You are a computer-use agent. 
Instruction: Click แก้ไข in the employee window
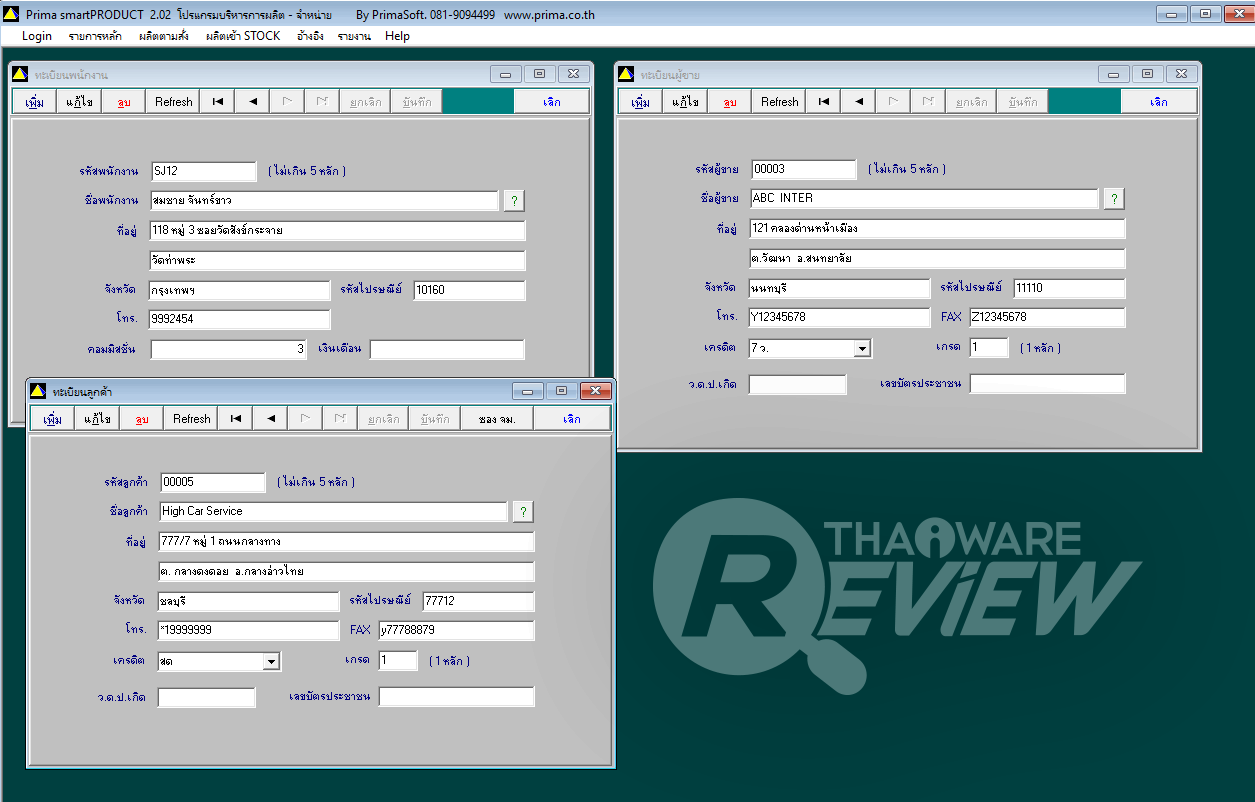(x=79, y=102)
